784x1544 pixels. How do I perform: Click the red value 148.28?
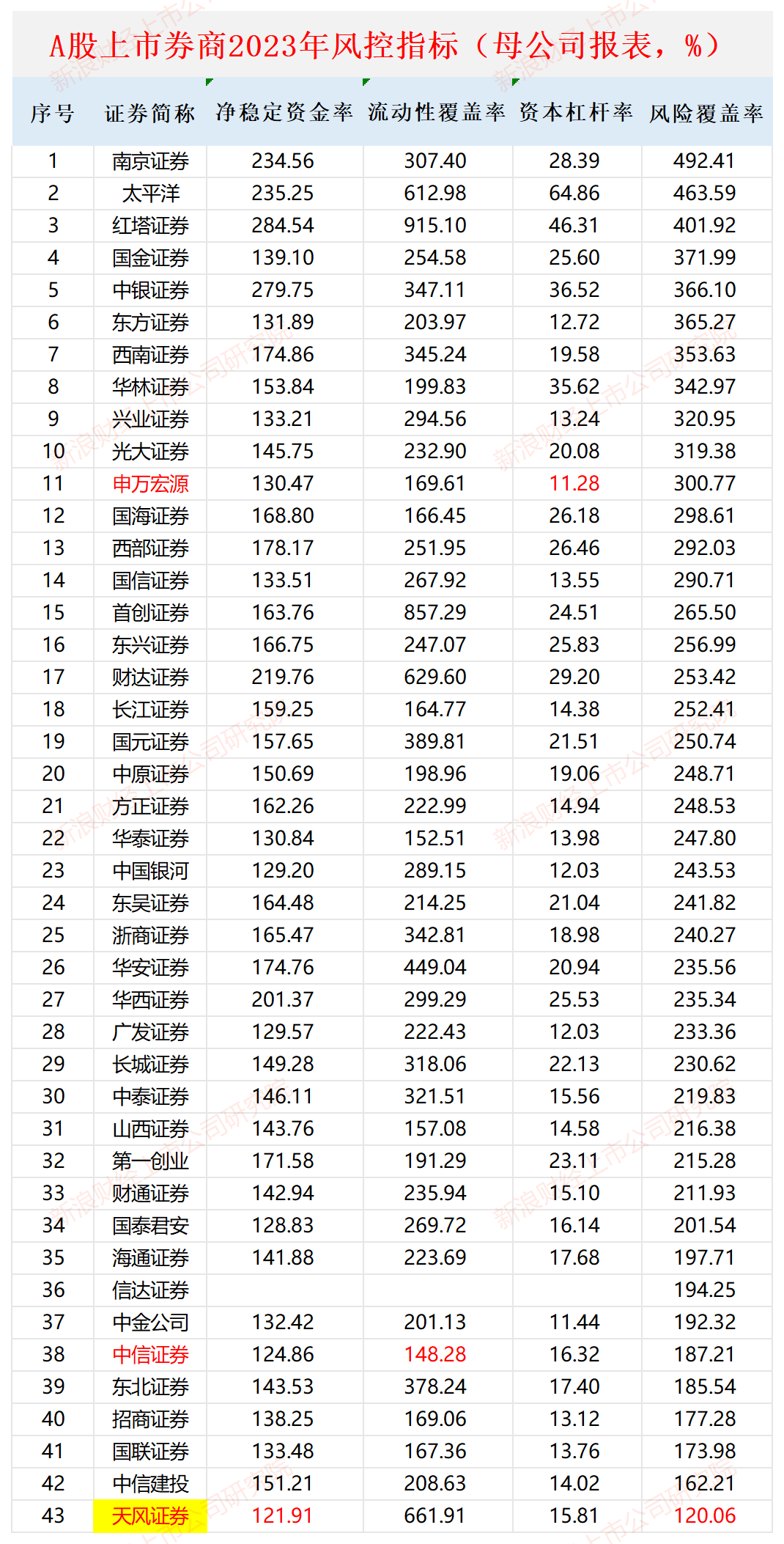(435, 1355)
